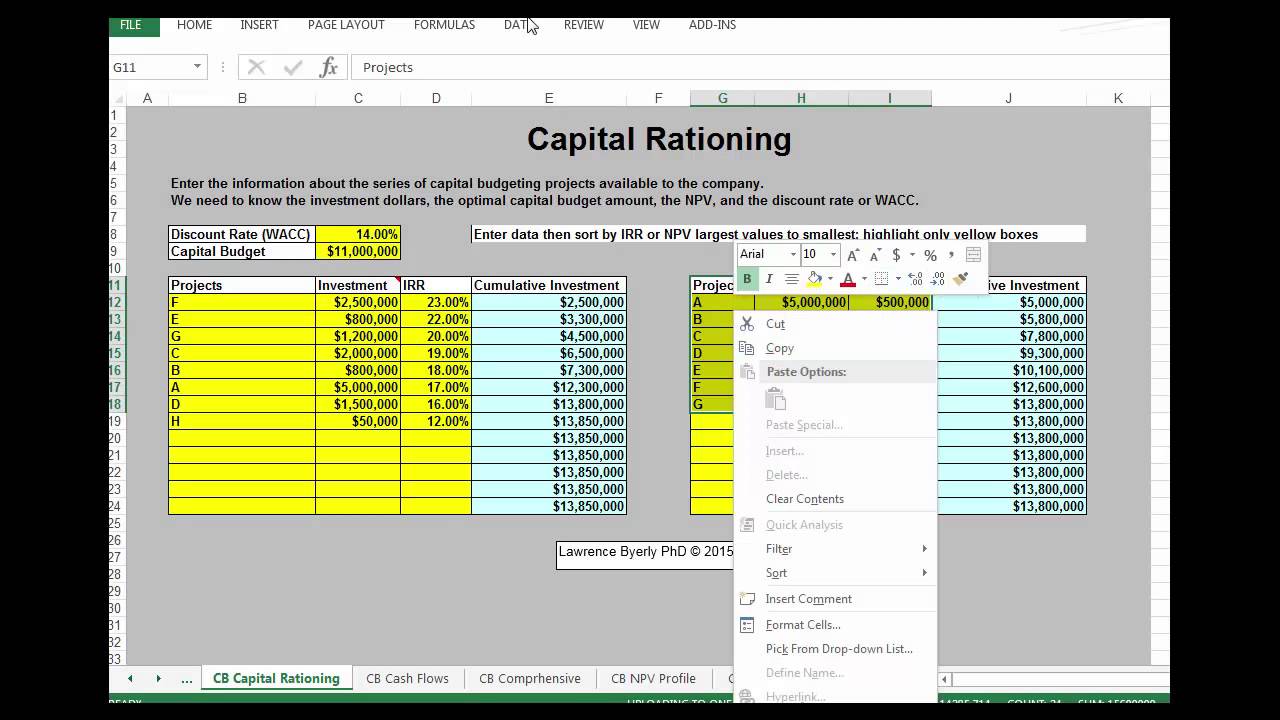The image size is (1280, 720).
Task: Open the INSERT ribbon tab
Action: click(x=259, y=25)
